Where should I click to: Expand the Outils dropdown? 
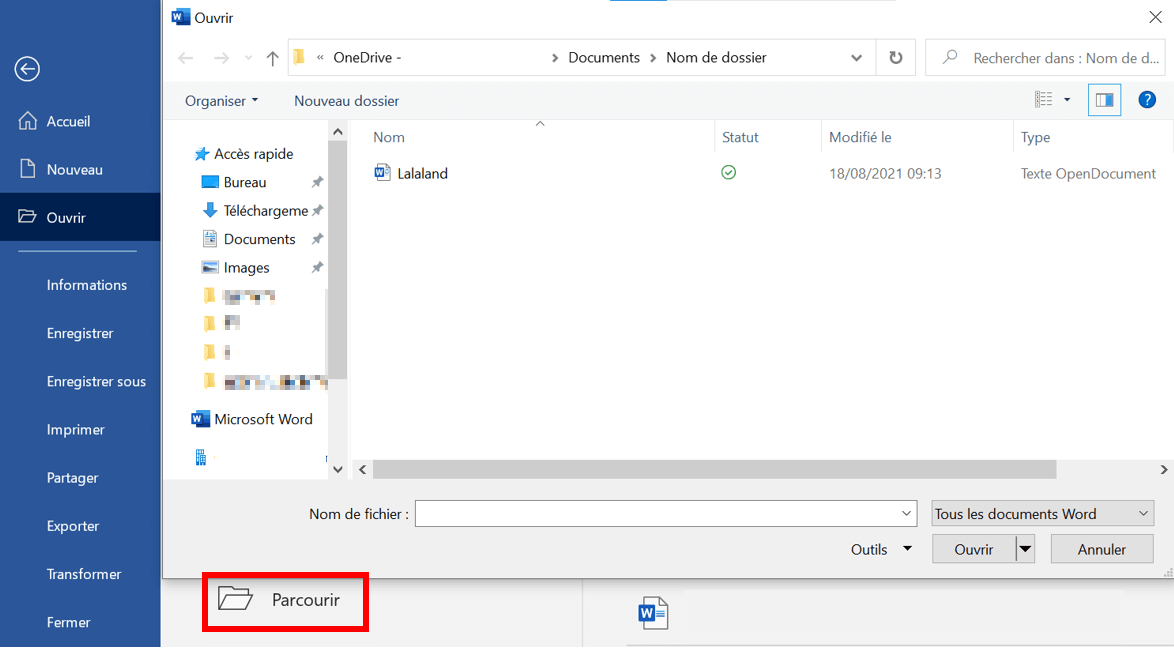[x=880, y=549]
